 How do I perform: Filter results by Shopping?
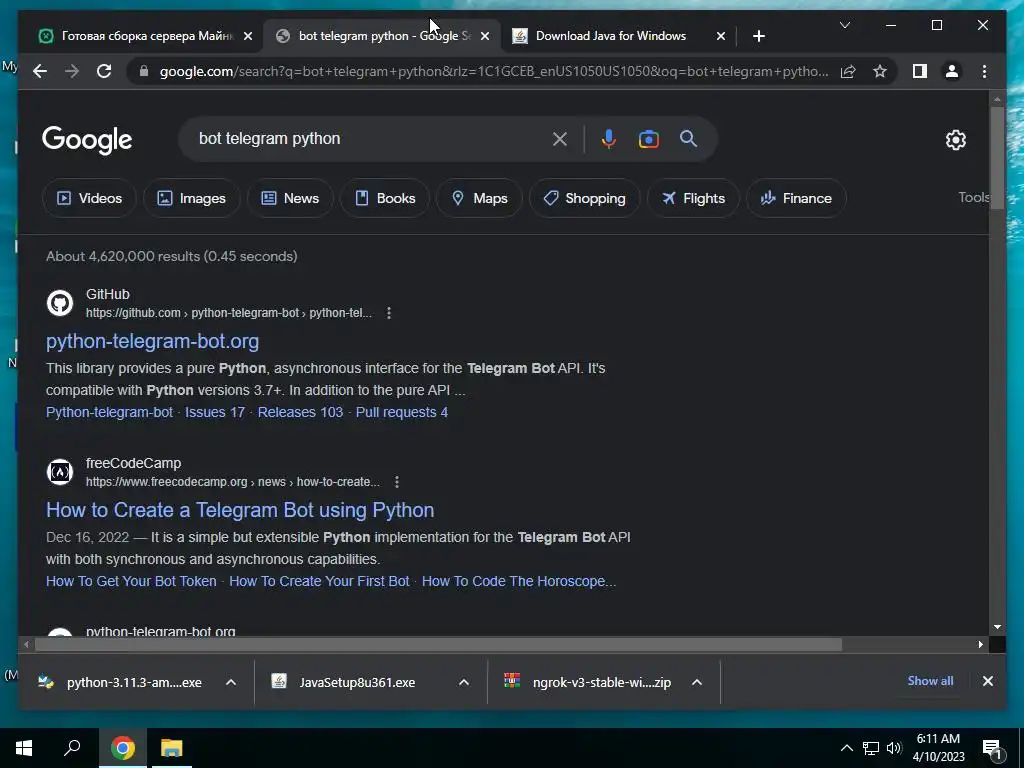[x=584, y=198]
